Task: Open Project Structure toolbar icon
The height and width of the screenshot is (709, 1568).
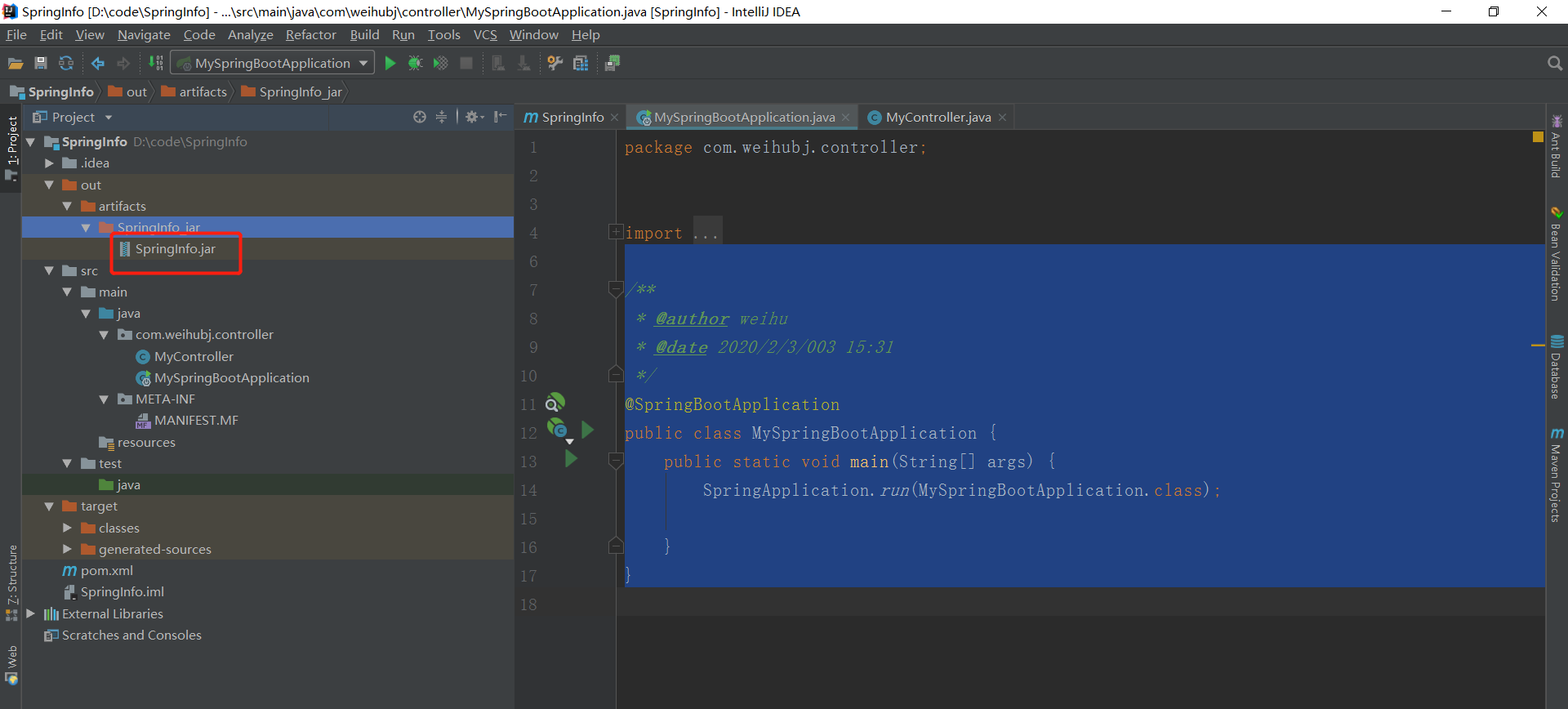Action: click(x=581, y=64)
